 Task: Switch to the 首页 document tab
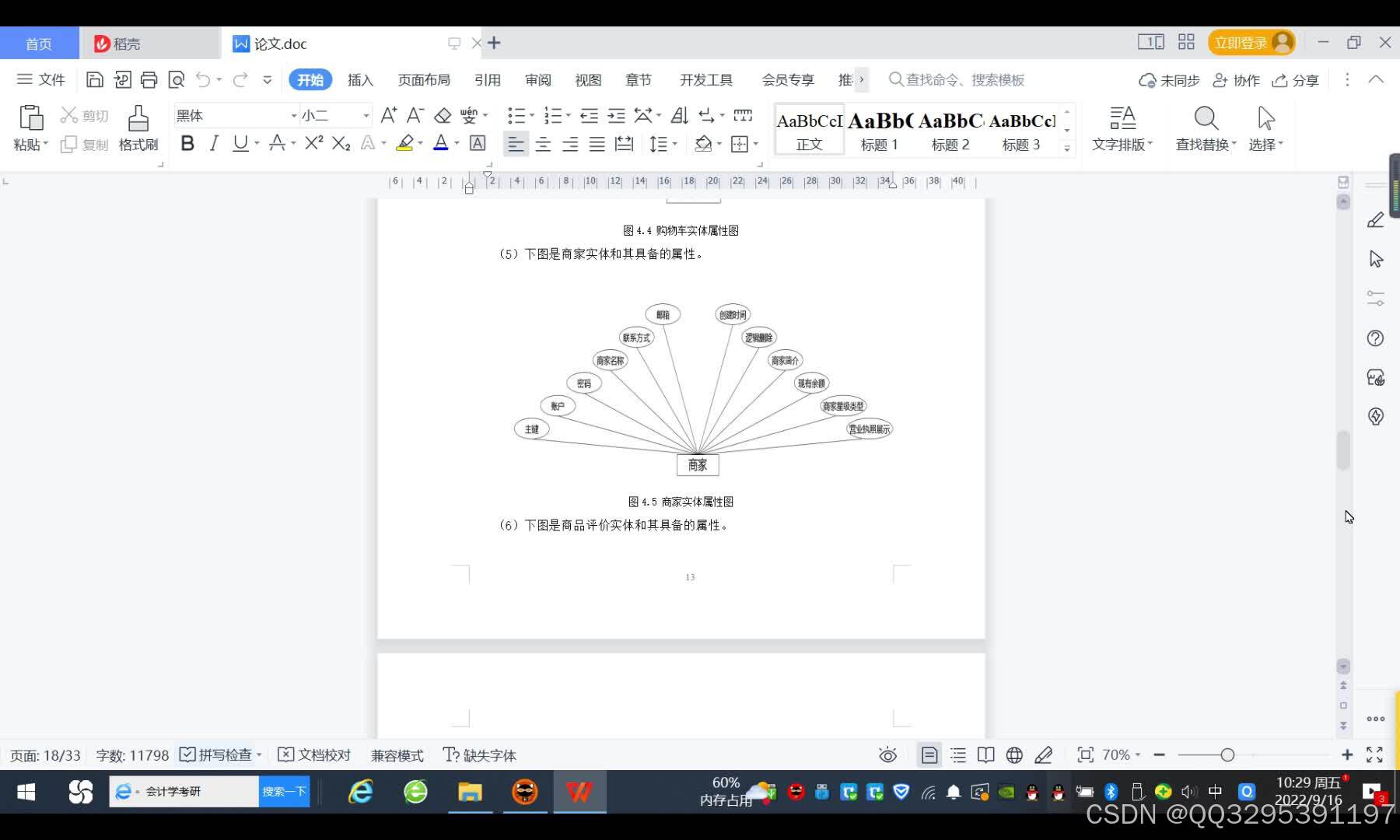click(39, 44)
